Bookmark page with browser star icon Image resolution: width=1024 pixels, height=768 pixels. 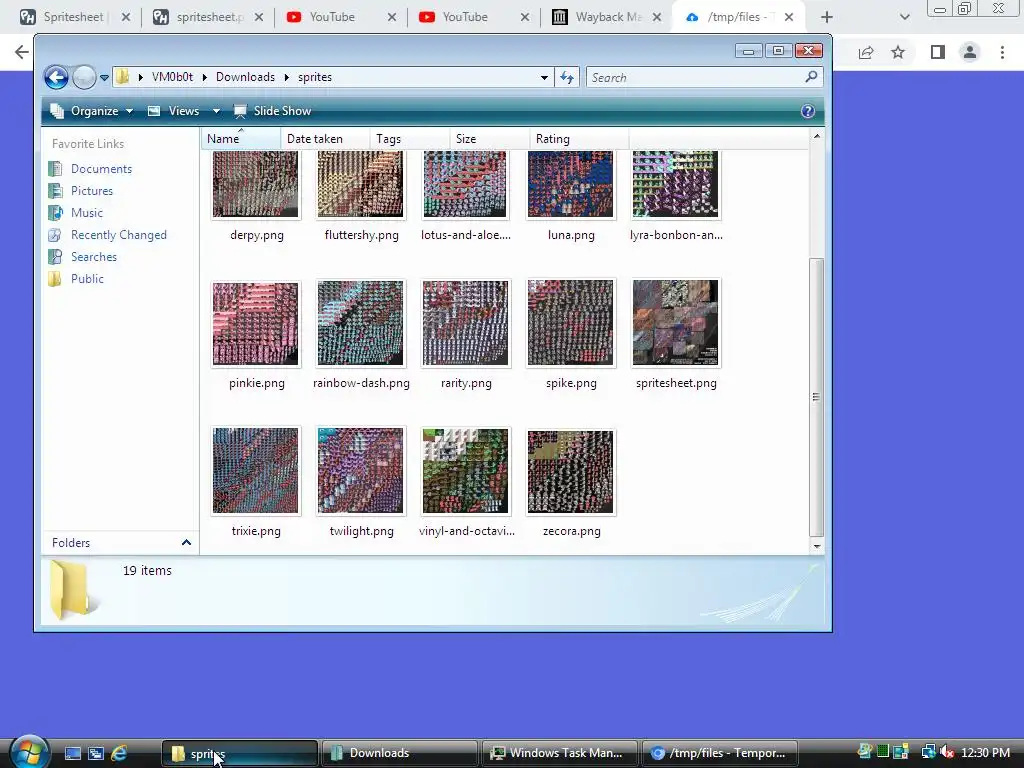coord(898,52)
